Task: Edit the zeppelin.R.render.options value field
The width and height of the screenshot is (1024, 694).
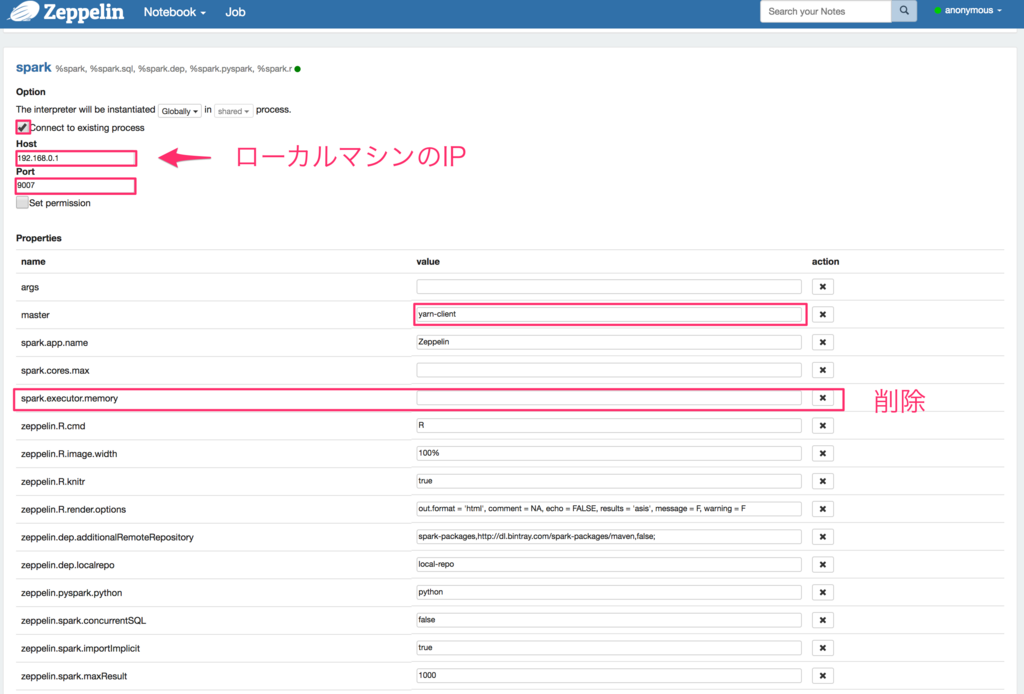Action: point(609,509)
